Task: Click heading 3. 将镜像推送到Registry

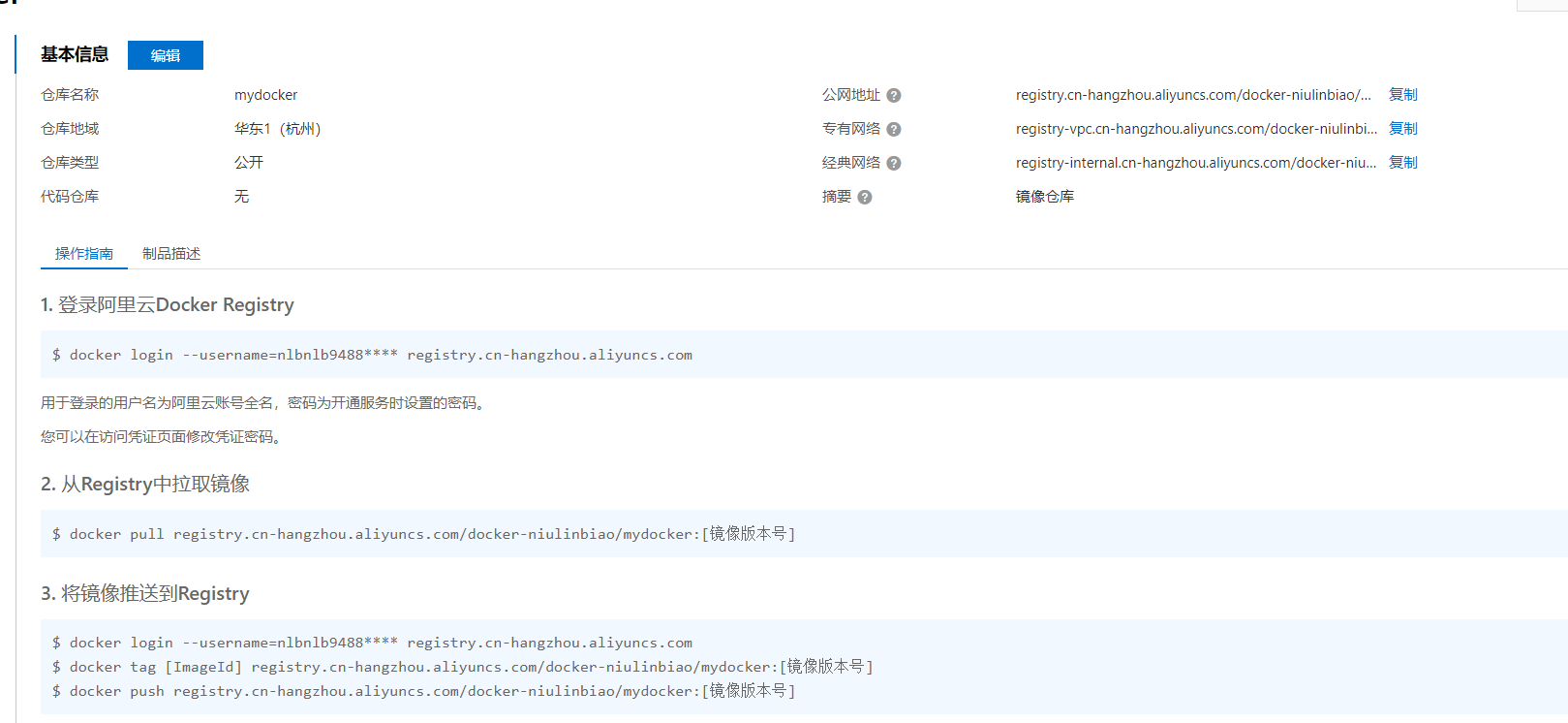Action: [145, 593]
